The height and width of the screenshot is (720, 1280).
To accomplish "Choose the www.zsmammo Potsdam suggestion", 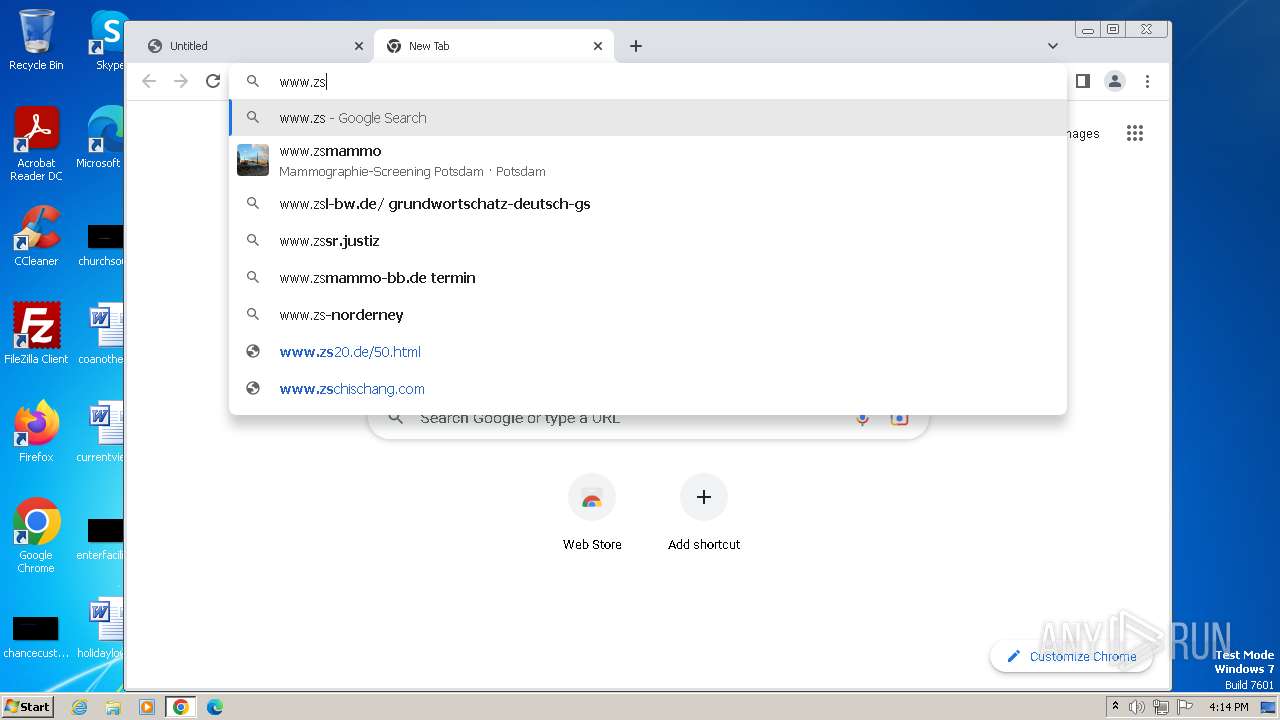I will click(647, 160).
